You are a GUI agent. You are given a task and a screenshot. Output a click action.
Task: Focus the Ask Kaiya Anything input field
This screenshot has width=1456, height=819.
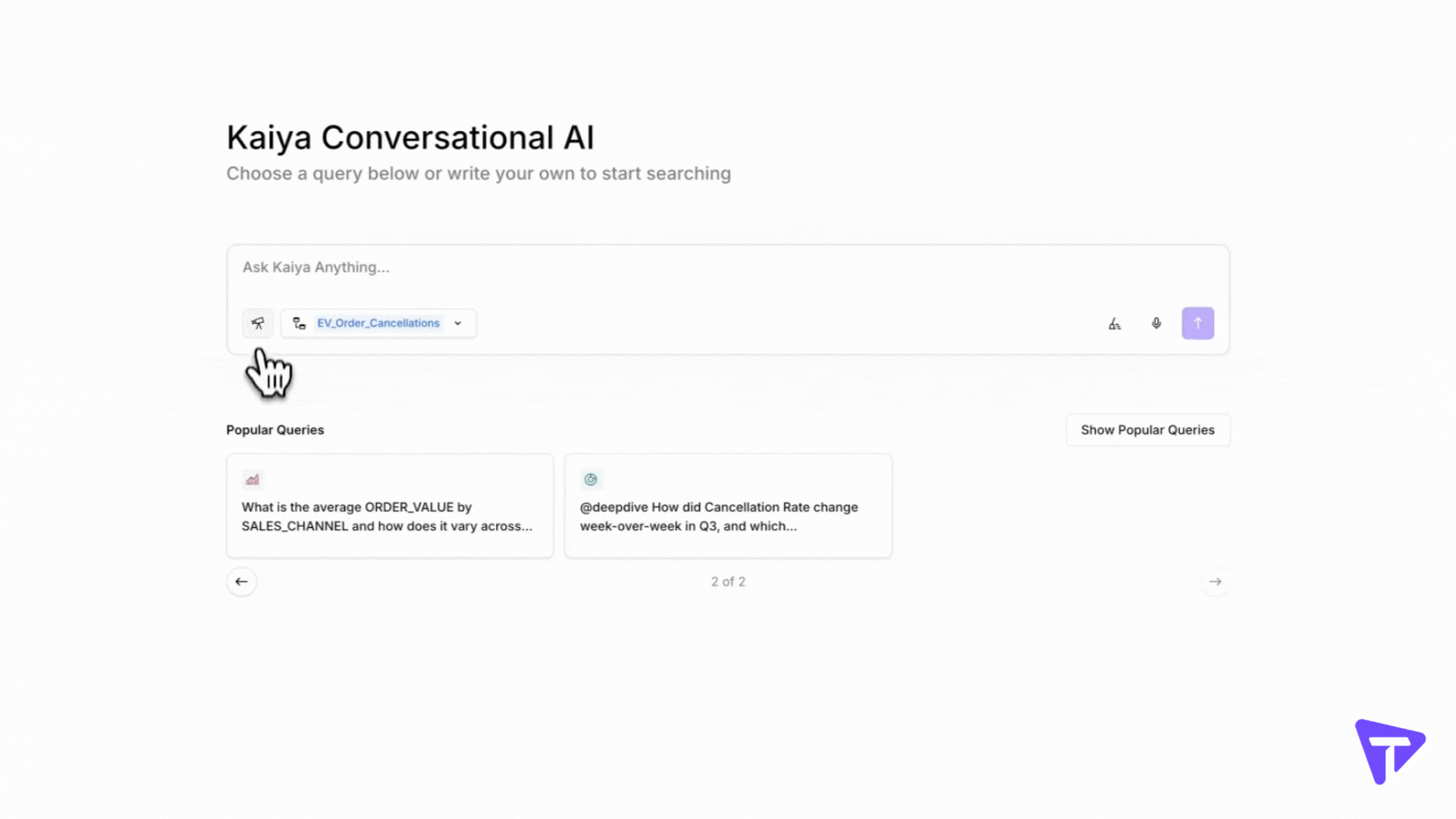tap(682, 268)
